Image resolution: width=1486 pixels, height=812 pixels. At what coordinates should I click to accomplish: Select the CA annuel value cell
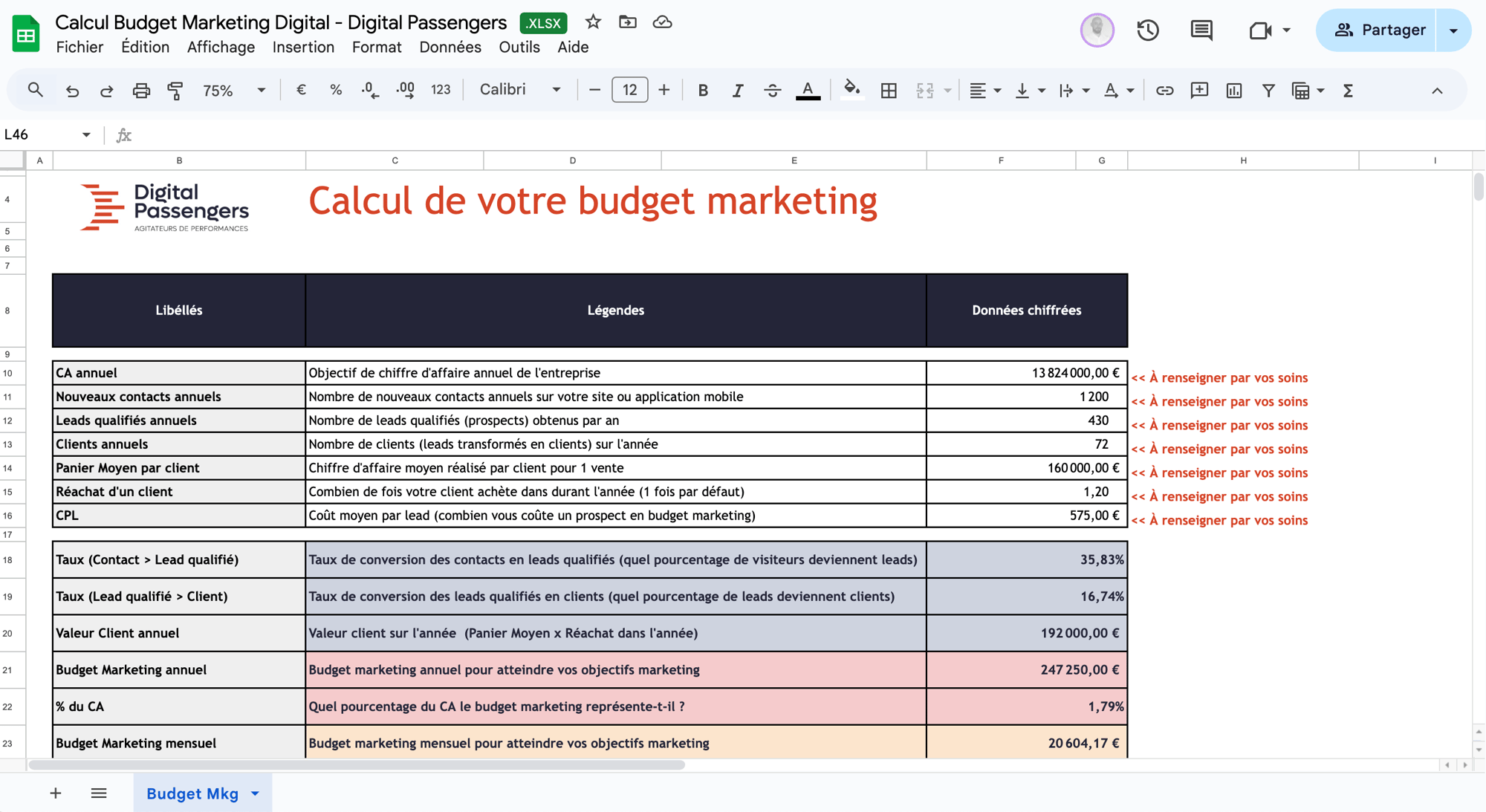(1027, 373)
